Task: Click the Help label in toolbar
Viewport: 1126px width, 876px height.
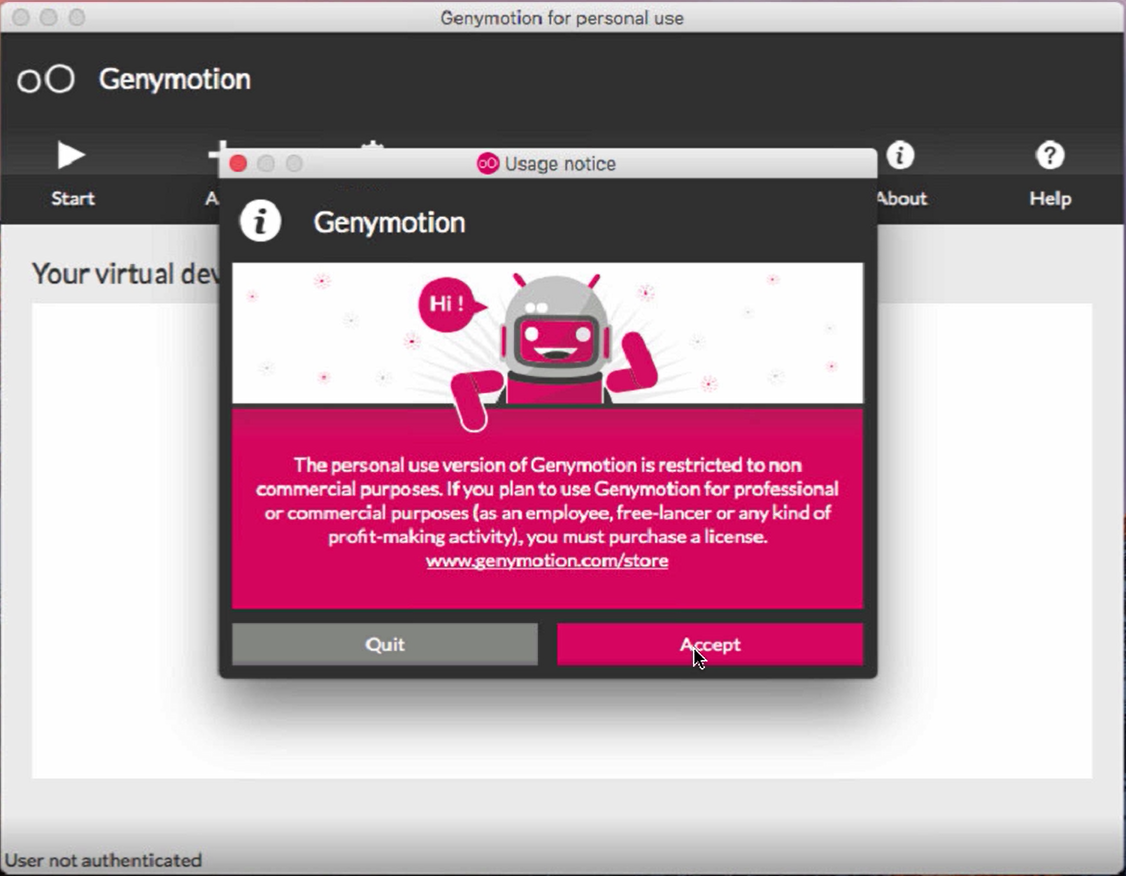Action: (x=1050, y=198)
